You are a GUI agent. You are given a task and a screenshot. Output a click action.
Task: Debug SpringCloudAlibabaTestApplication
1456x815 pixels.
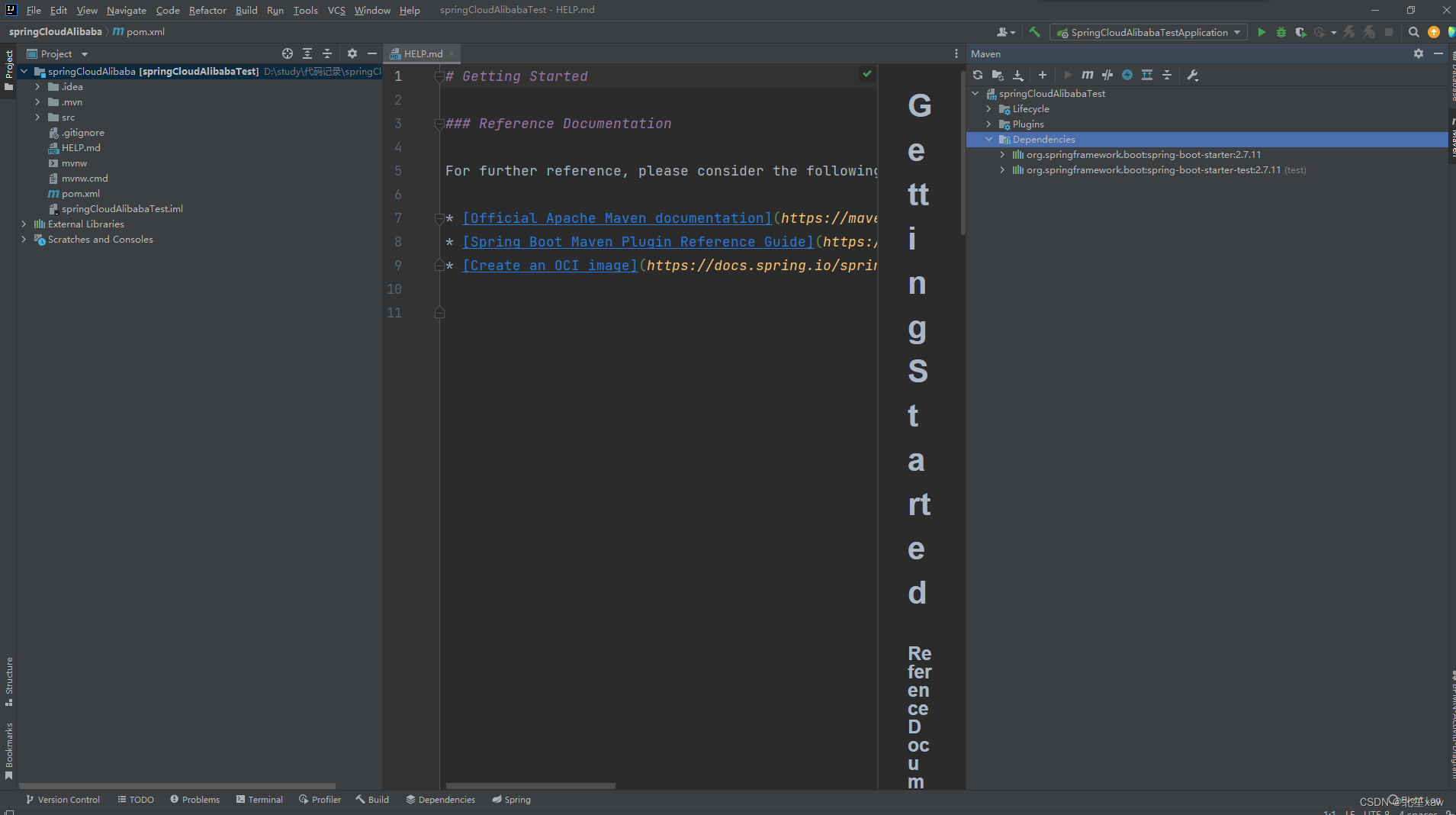click(x=1281, y=32)
